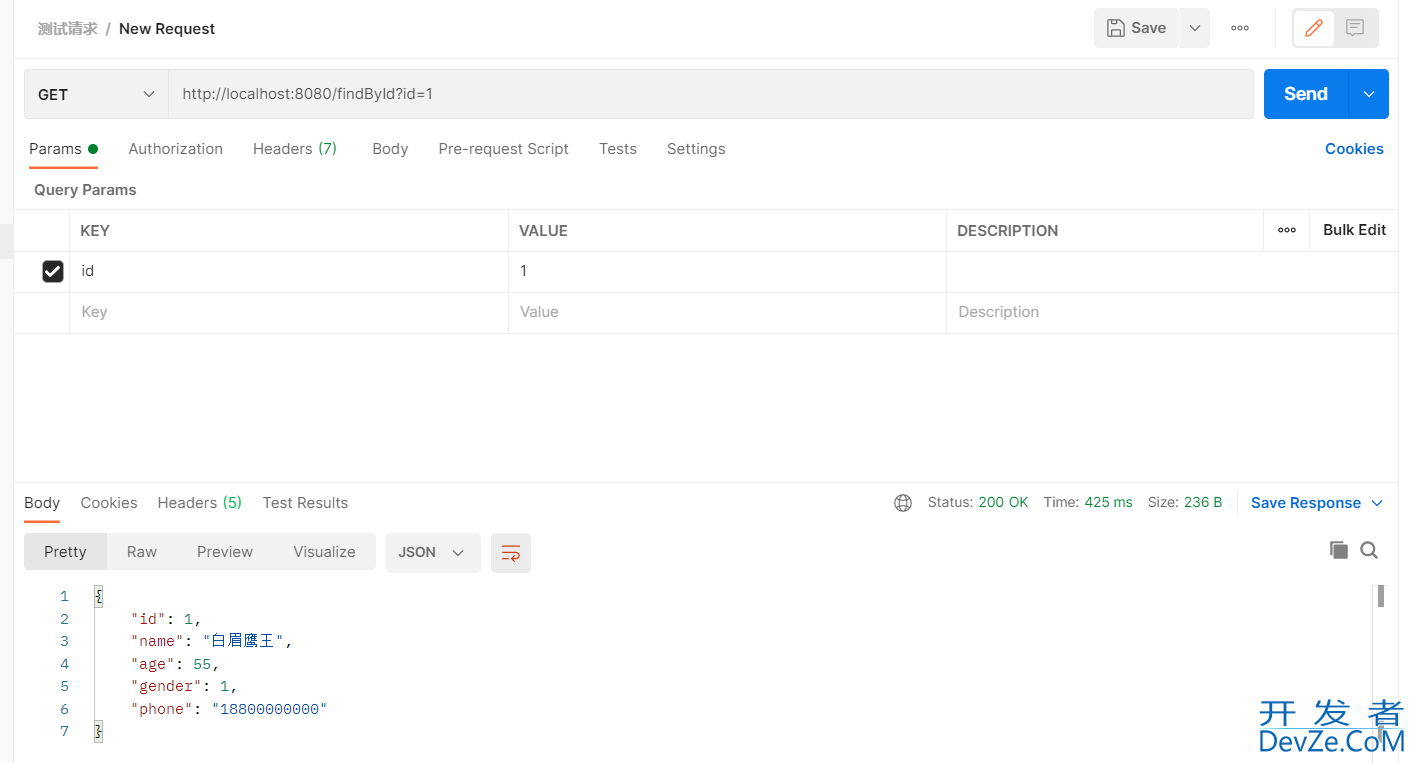Viewport: 1415px width, 763px height.
Task: Switch to the Preview view
Action: (225, 552)
